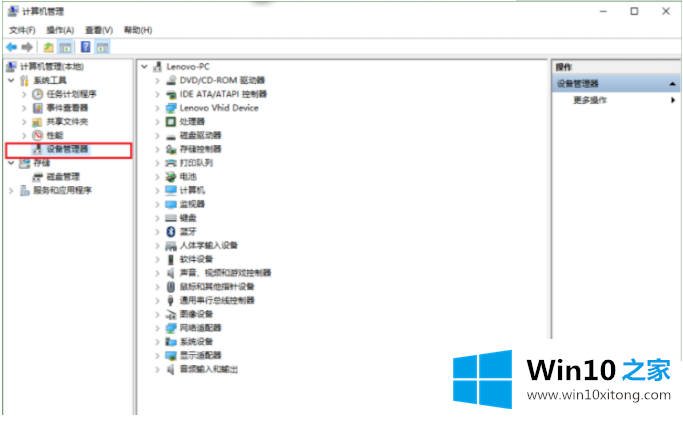The image size is (683, 421).
Task: Expand the 网络适配器 node
Action: pos(158,328)
